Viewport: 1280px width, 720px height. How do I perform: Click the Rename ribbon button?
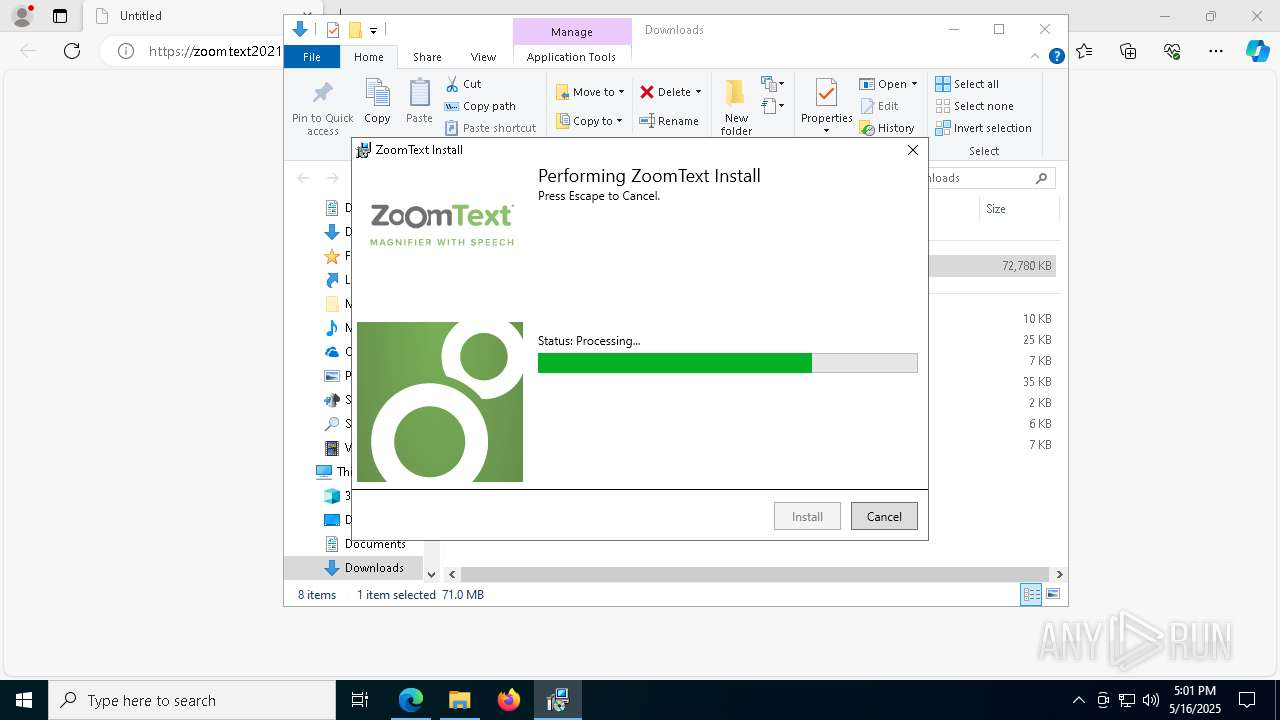click(669, 121)
